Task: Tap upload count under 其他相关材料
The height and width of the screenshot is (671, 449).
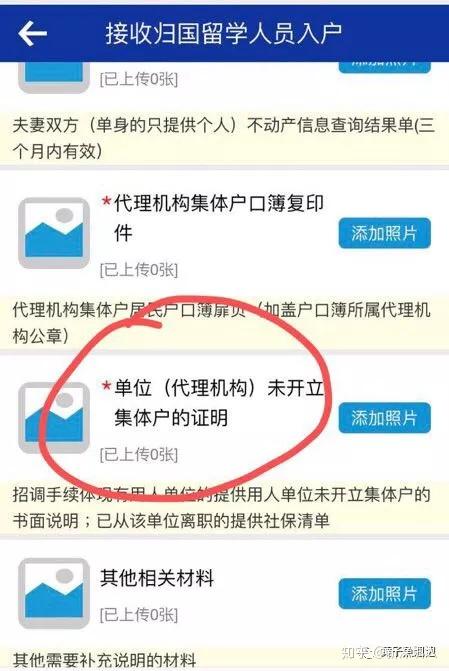Action: (139, 615)
